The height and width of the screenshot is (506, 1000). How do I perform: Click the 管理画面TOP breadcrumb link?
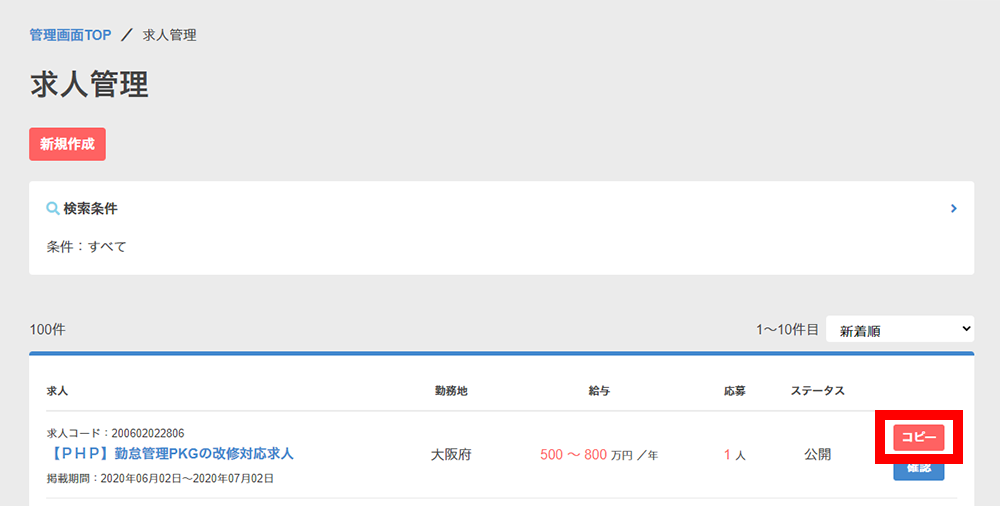70,35
